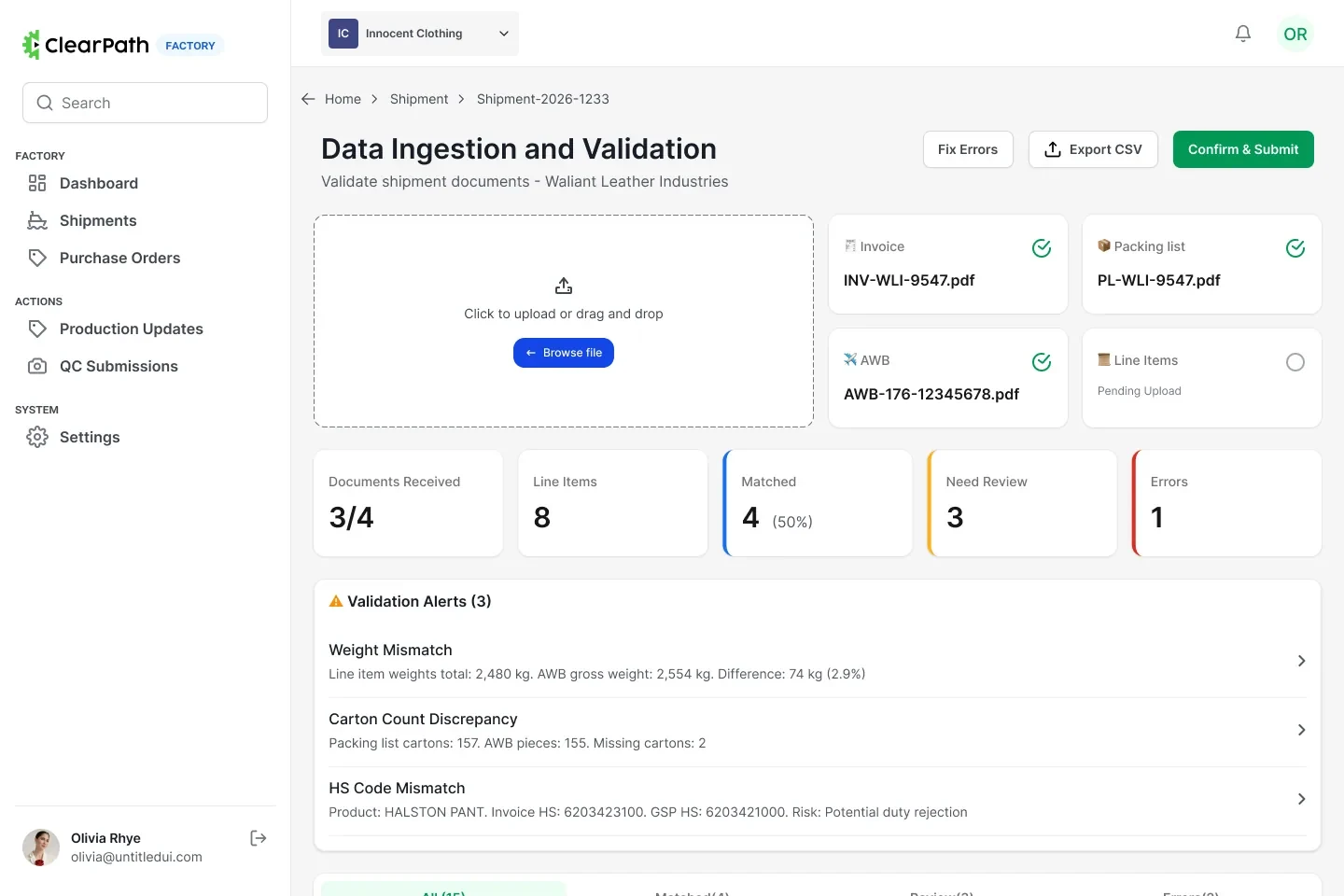The width and height of the screenshot is (1344, 896).
Task: Click the Purchase Orders tag icon
Action: [37, 258]
